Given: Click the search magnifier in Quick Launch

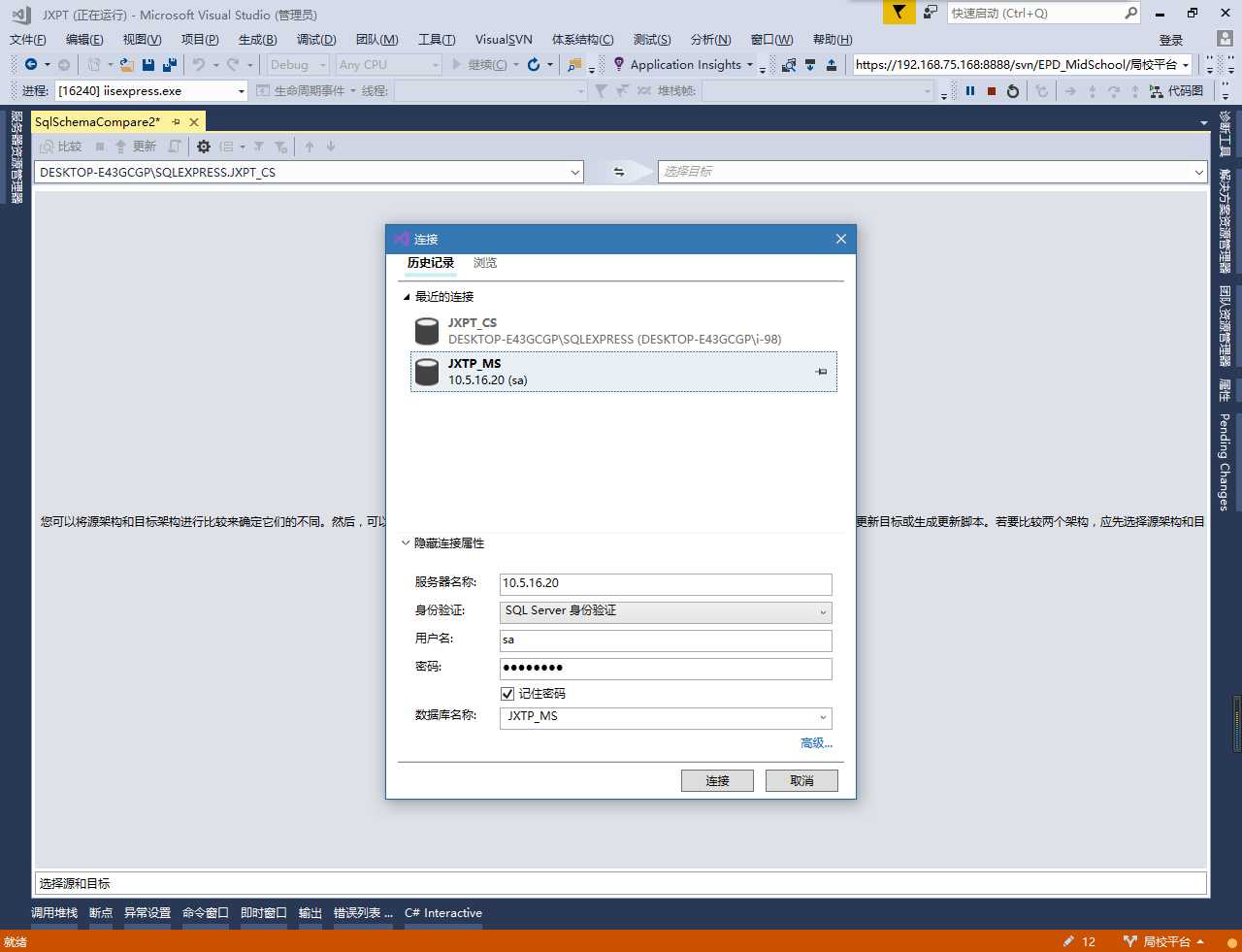Looking at the screenshot, I should pos(1130,13).
